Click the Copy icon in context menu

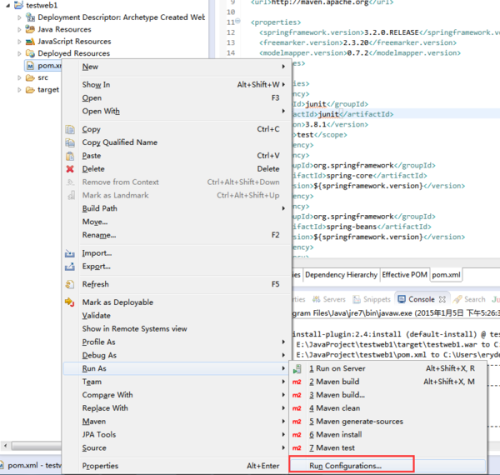tap(70, 129)
